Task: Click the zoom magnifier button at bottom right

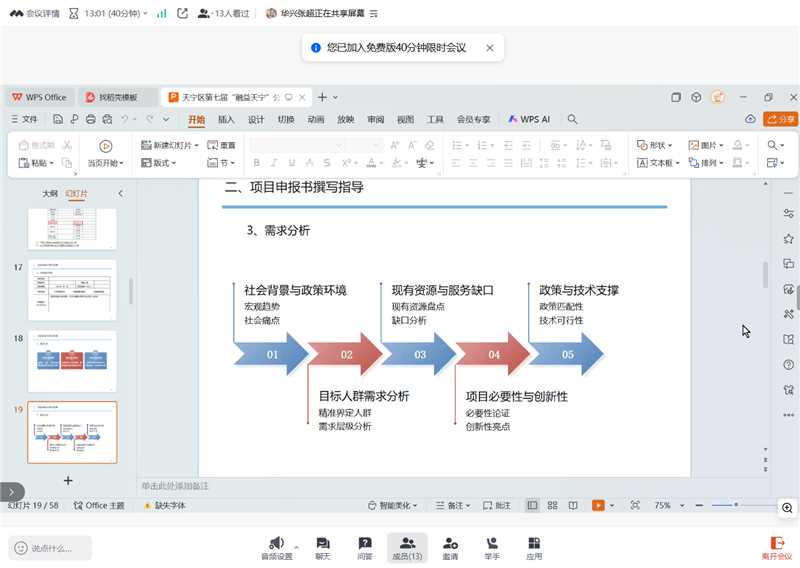Action: [x=787, y=508]
